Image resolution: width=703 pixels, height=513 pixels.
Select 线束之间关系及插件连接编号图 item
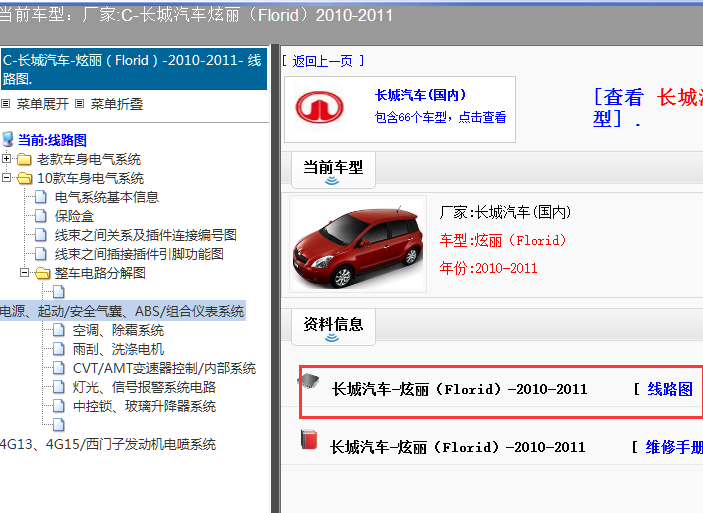(x=146, y=235)
